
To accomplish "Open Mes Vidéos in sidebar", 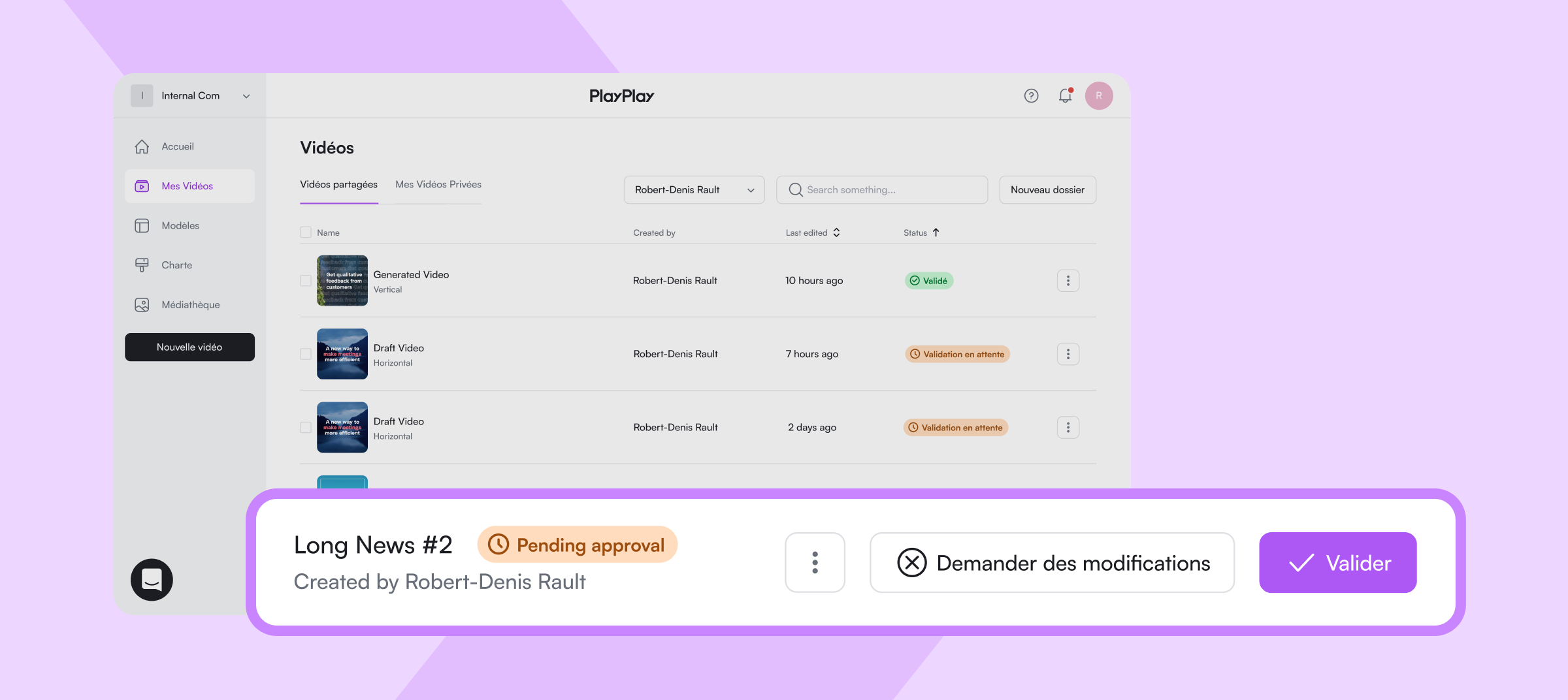I will (x=189, y=186).
